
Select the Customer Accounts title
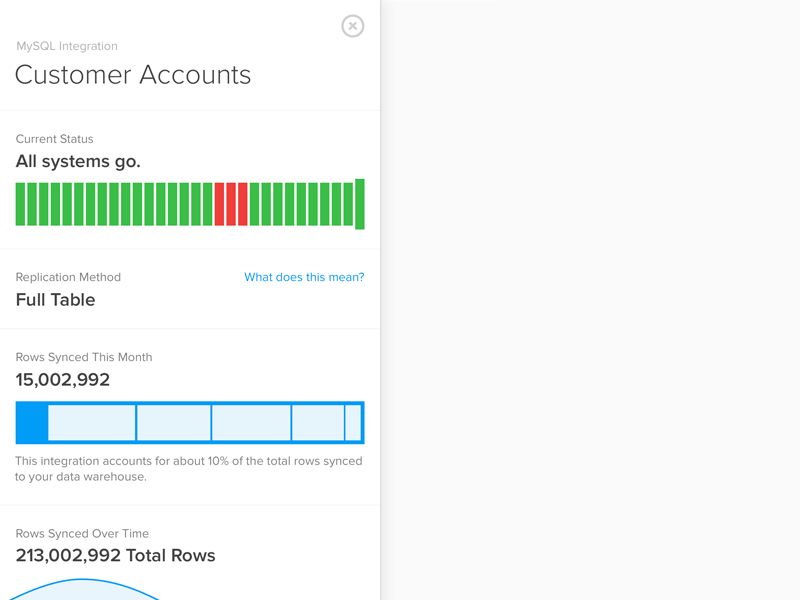[x=132, y=75]
